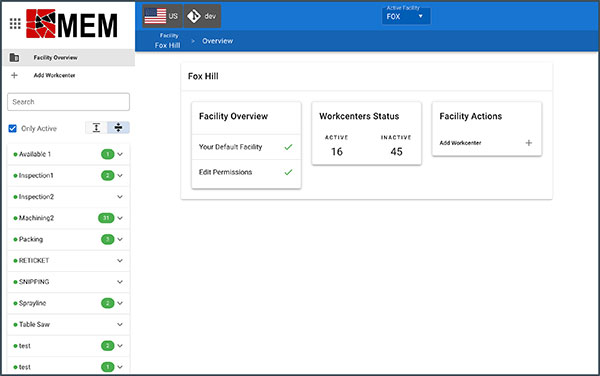Click the Fox Hill card title
The image size is (600, 376).
tap(203, 76)
